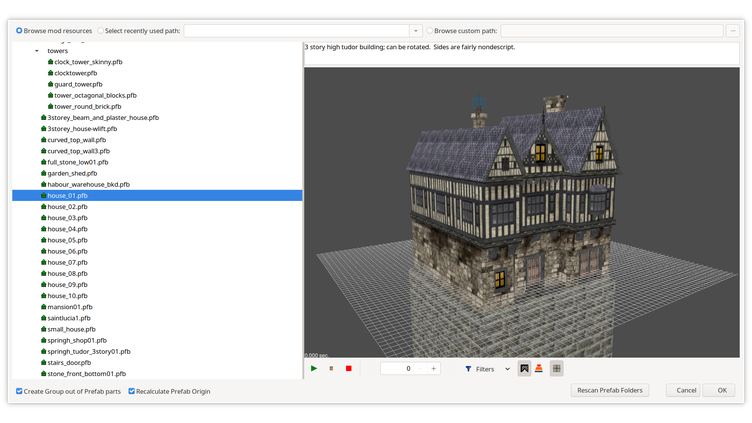
Task: Select house_05.pfb in the file list
Action: 67,240
